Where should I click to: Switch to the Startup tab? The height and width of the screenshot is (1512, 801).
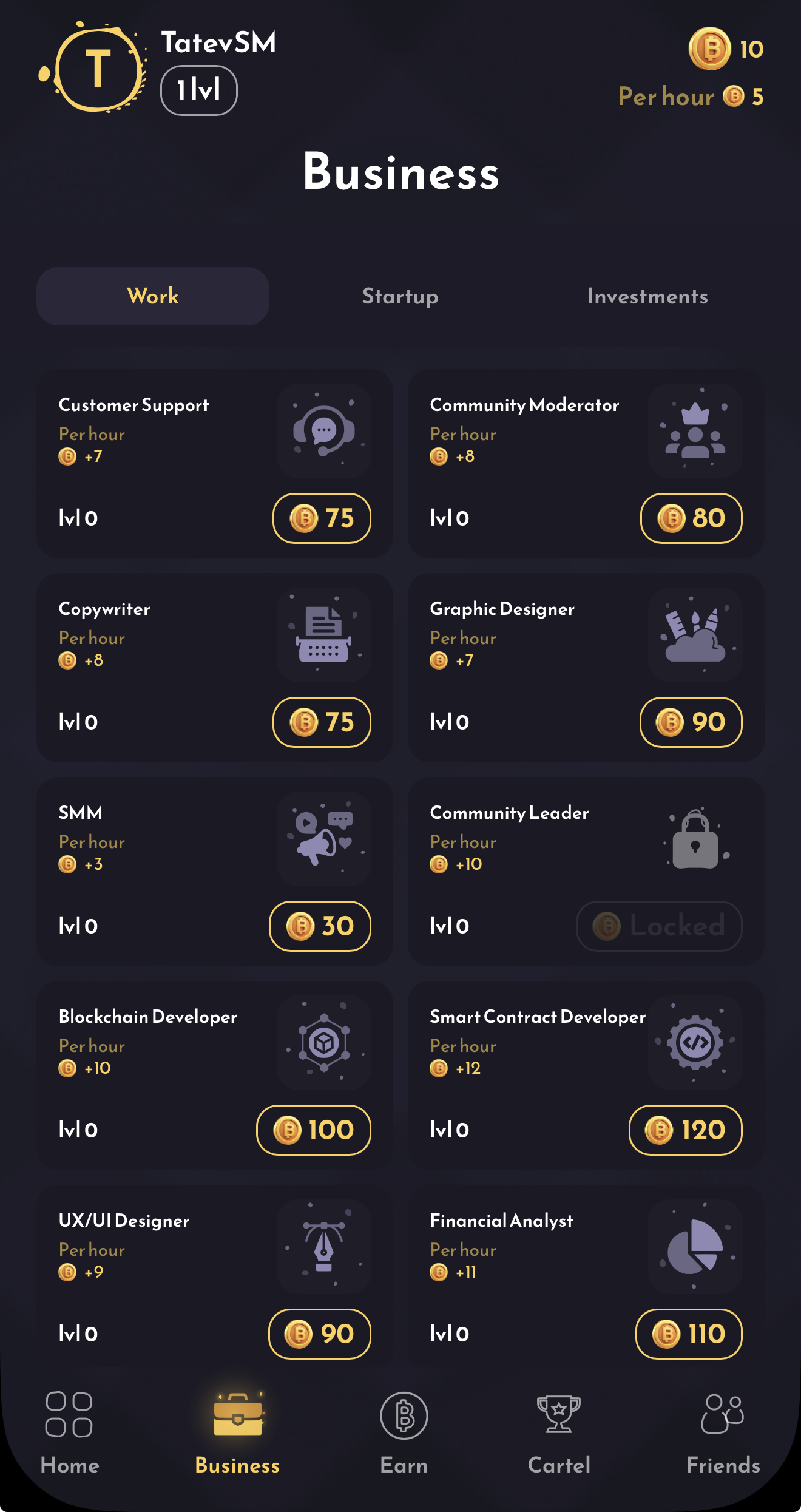point(400,296)
